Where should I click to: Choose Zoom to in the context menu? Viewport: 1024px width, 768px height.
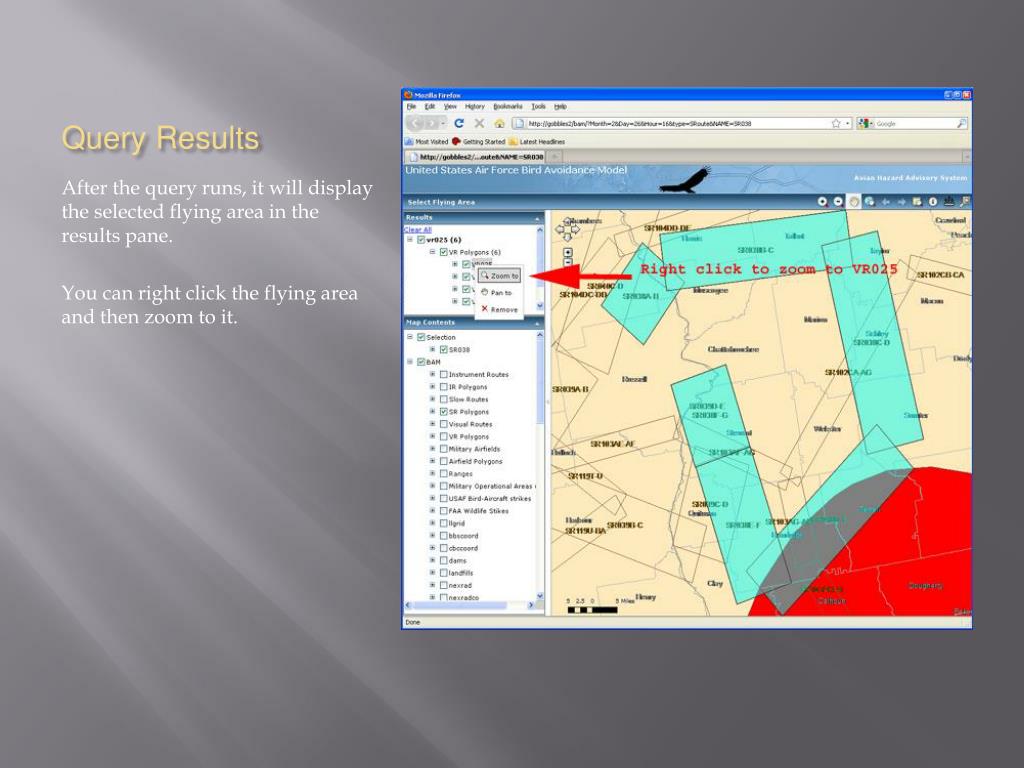500,276
